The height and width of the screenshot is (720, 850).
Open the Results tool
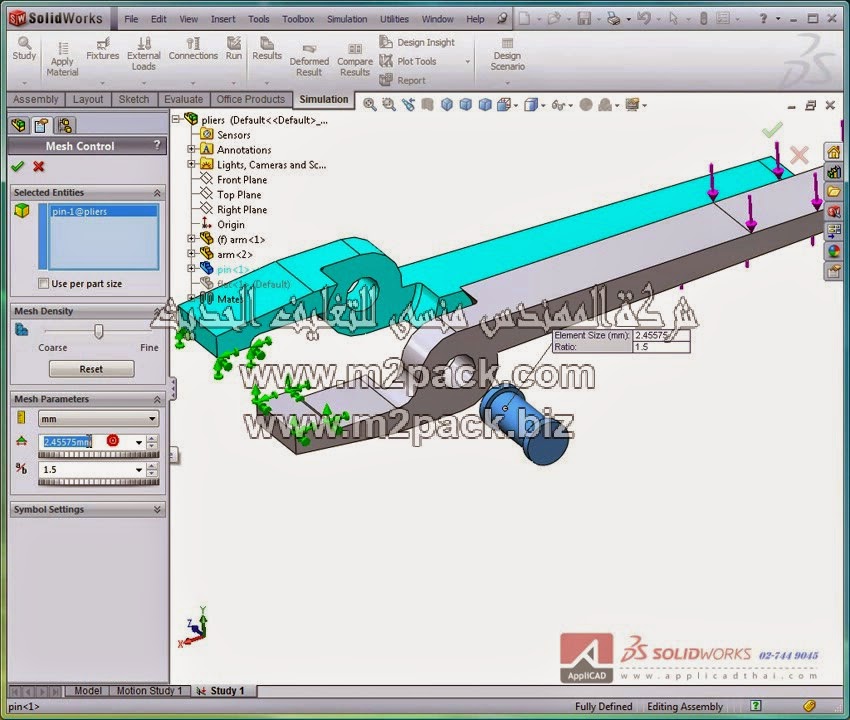267,49
